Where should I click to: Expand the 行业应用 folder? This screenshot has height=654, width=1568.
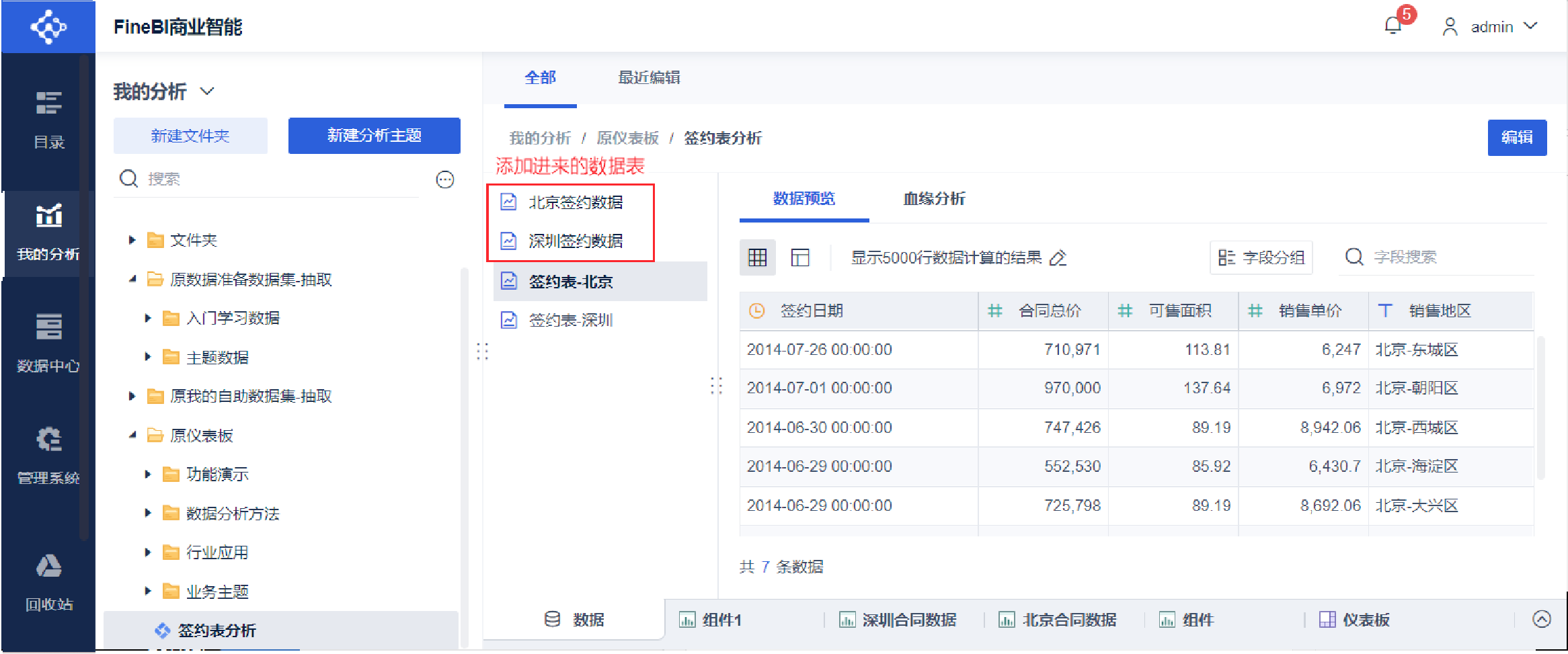tap(148, 552)
